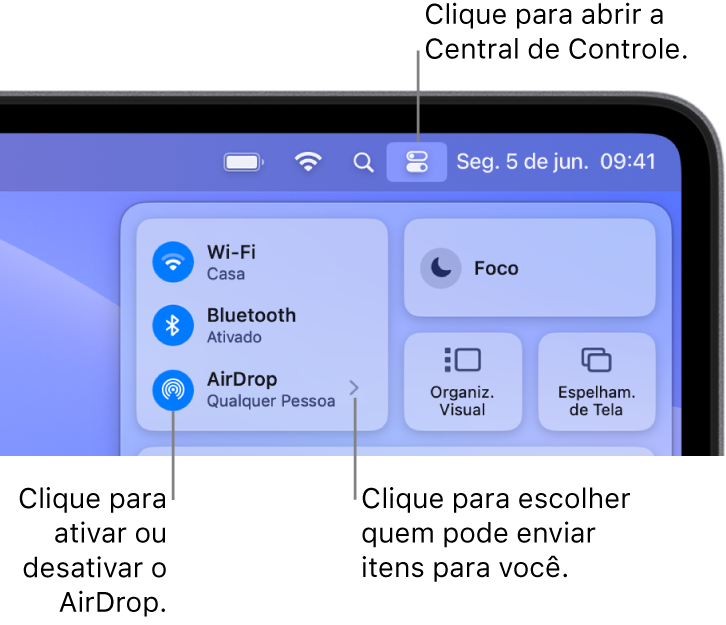Click the Wi-Fi label text
Viewport: 726px width, 625px height.
[x=232, y=252]
